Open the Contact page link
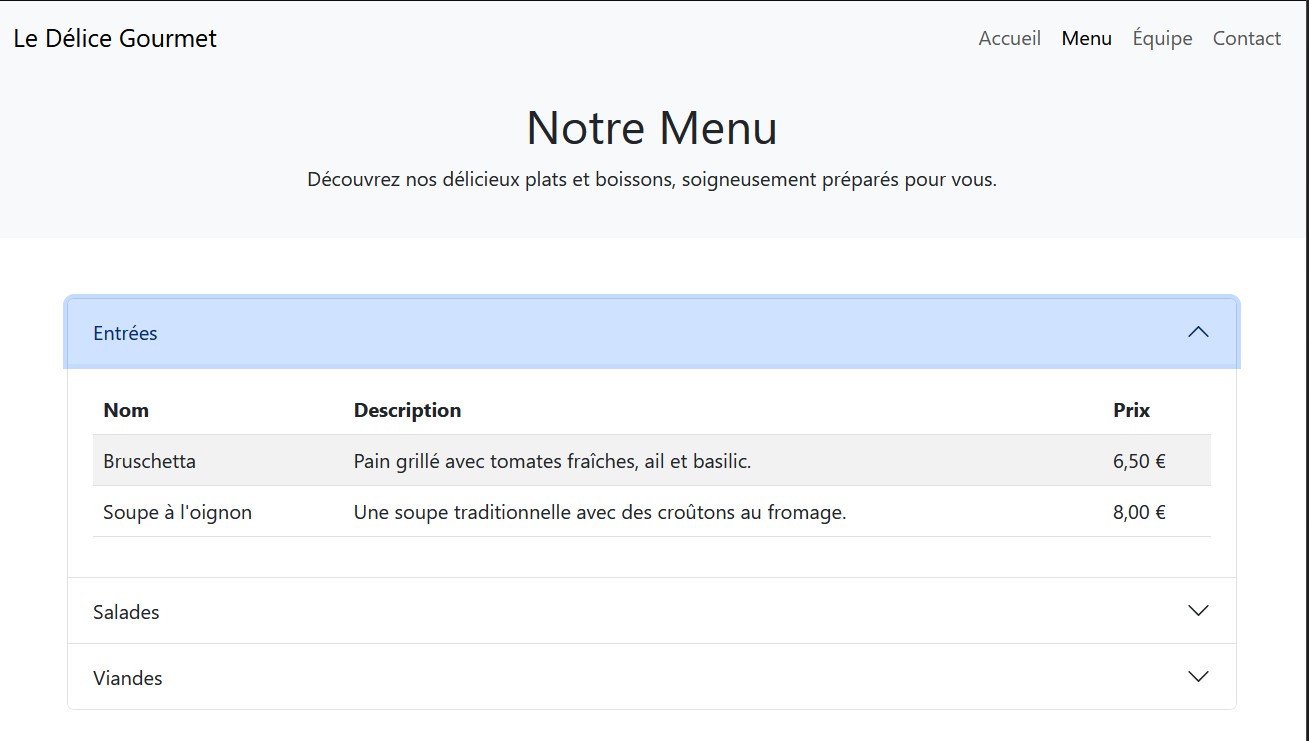Screen dimensions: 1309x741 point(1246,38)
